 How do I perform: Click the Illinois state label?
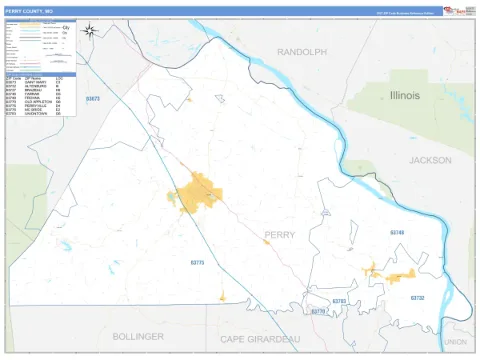405,95
